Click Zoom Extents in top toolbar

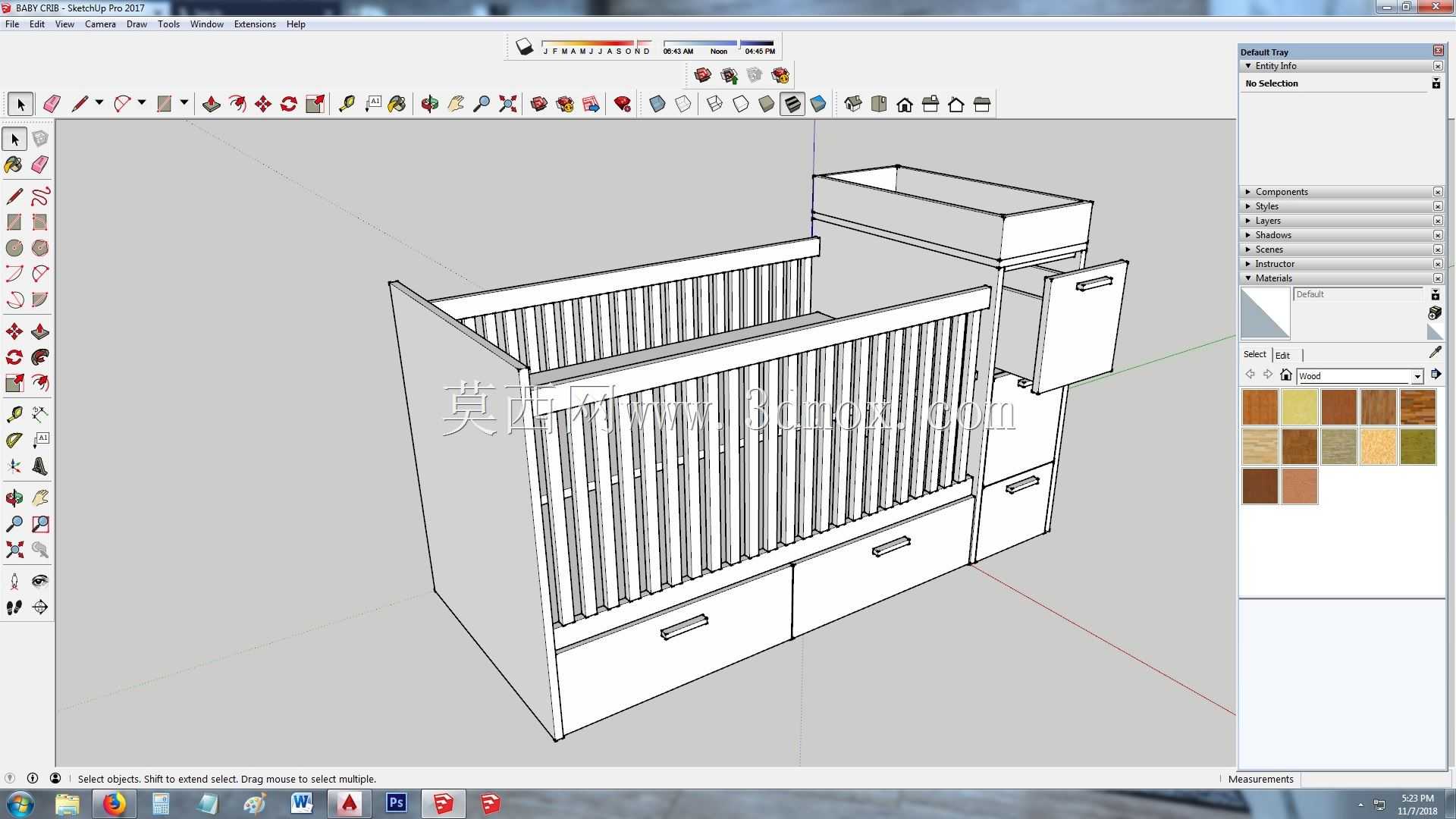[507, 104]
